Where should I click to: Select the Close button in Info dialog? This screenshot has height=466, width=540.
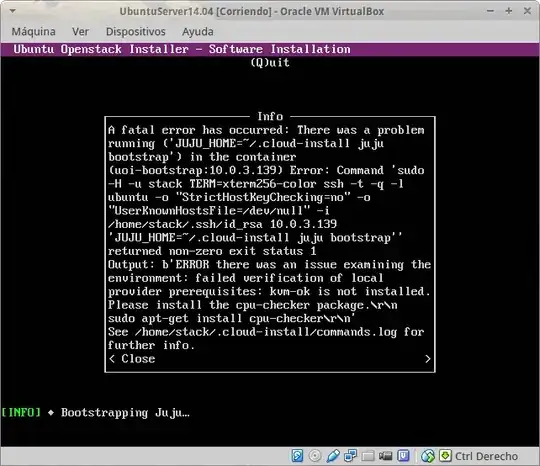[x=270, y=359]
